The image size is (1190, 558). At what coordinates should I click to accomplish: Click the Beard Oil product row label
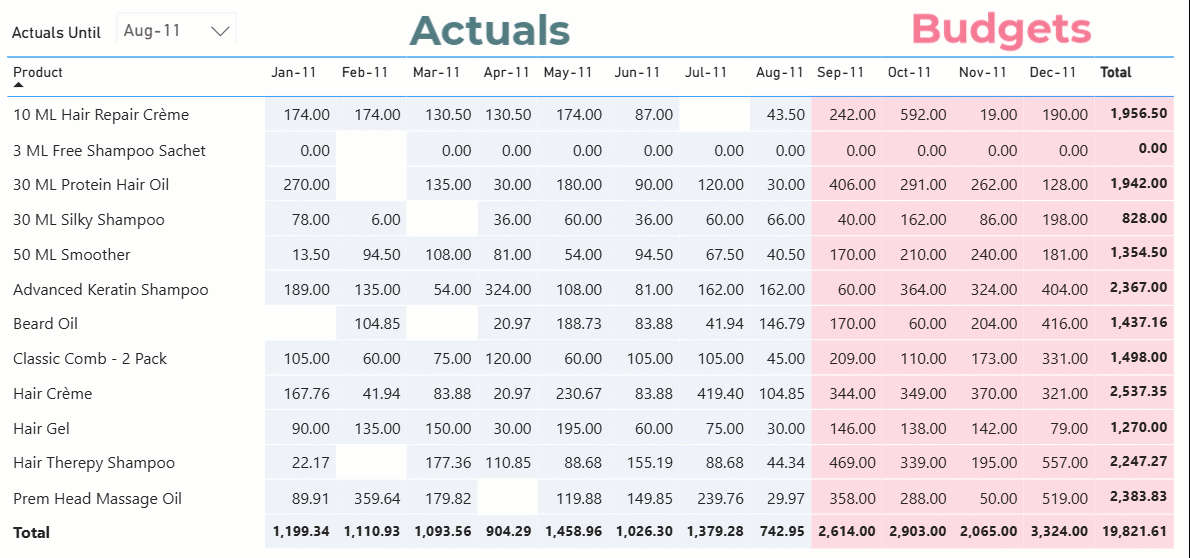pos(45,324)
